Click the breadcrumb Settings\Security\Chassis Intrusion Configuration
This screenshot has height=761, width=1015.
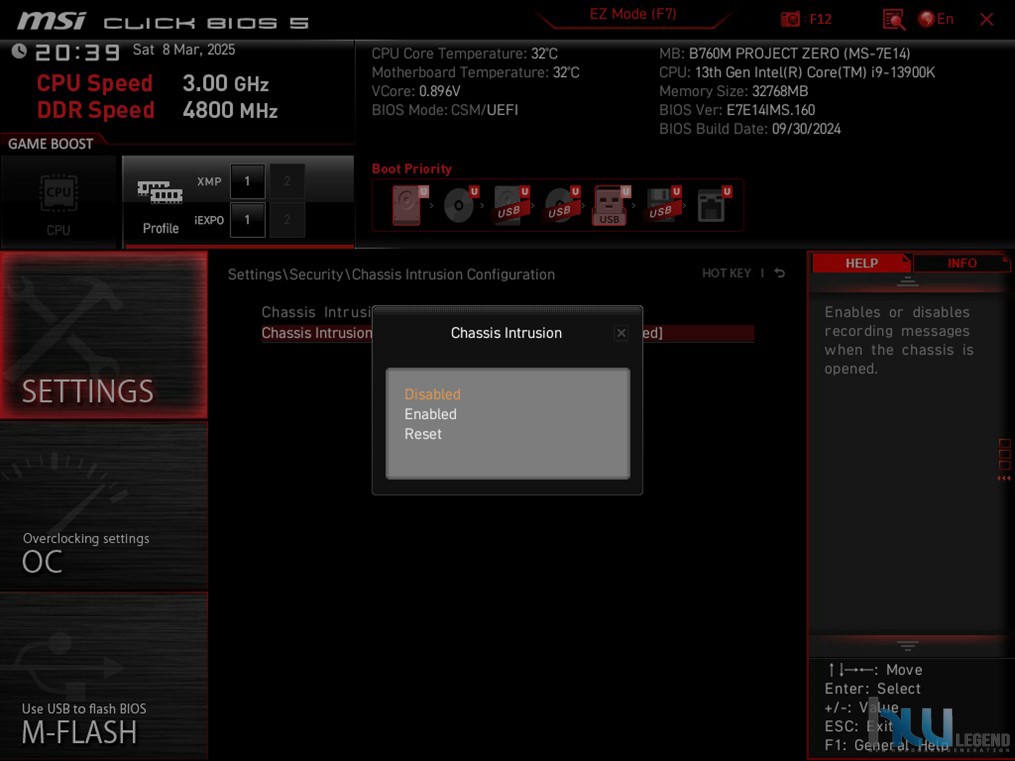pyautogui.click(x=391, y=274)
